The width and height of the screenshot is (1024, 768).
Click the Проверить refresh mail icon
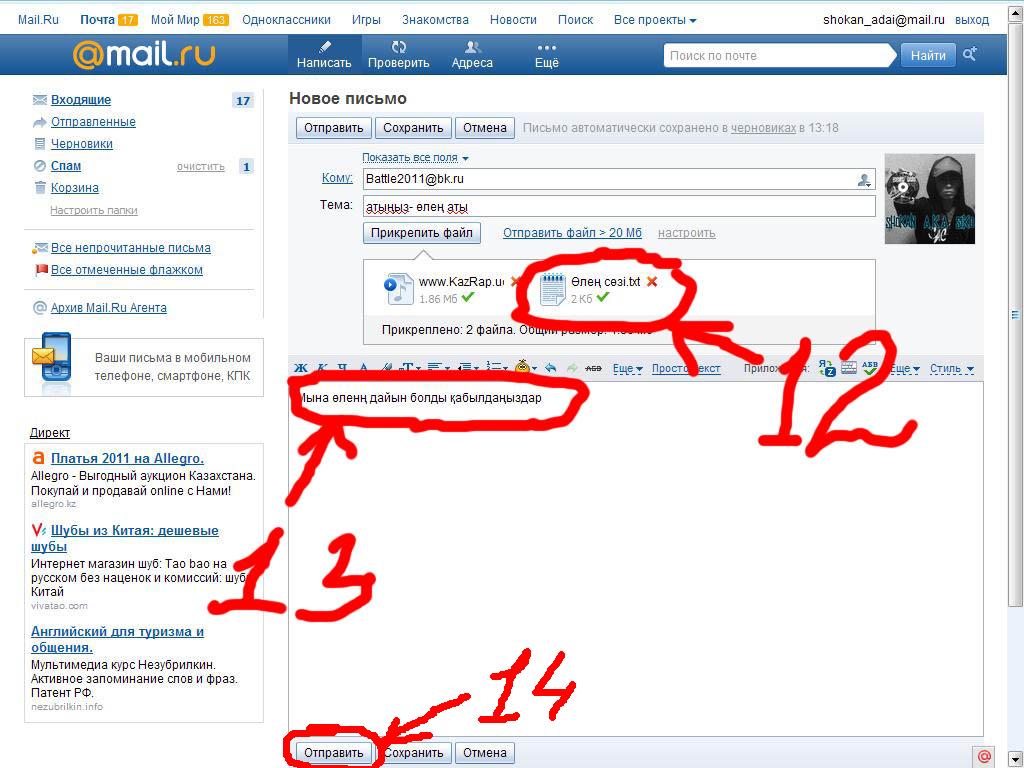point(398,47)
